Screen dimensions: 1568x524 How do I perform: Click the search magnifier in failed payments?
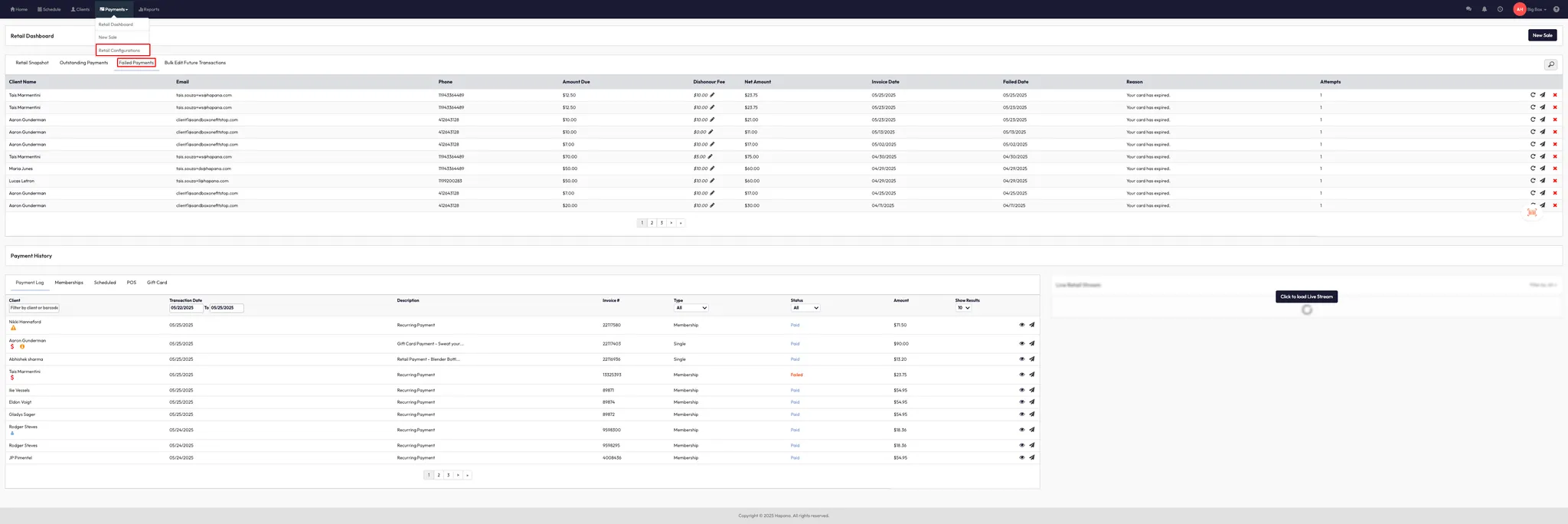tap(1550, 64)
